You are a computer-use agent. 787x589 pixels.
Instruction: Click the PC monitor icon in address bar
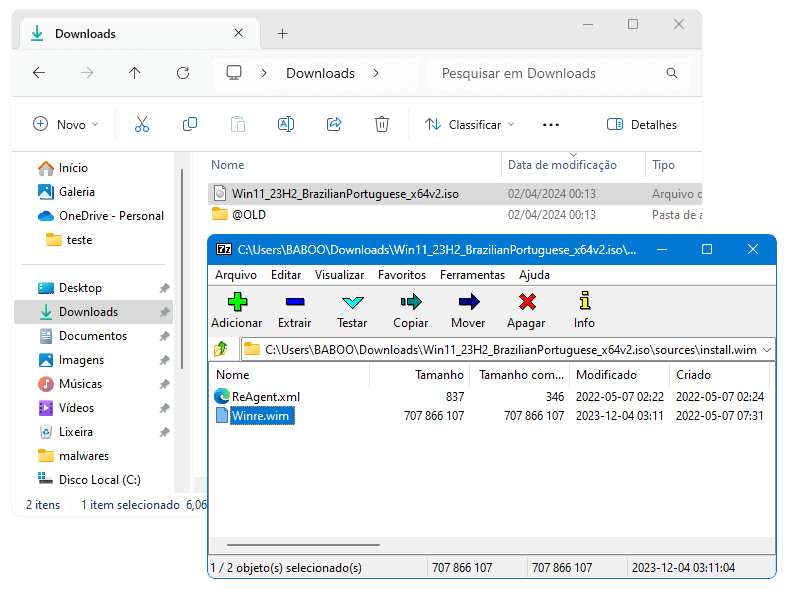click(234, 73)
